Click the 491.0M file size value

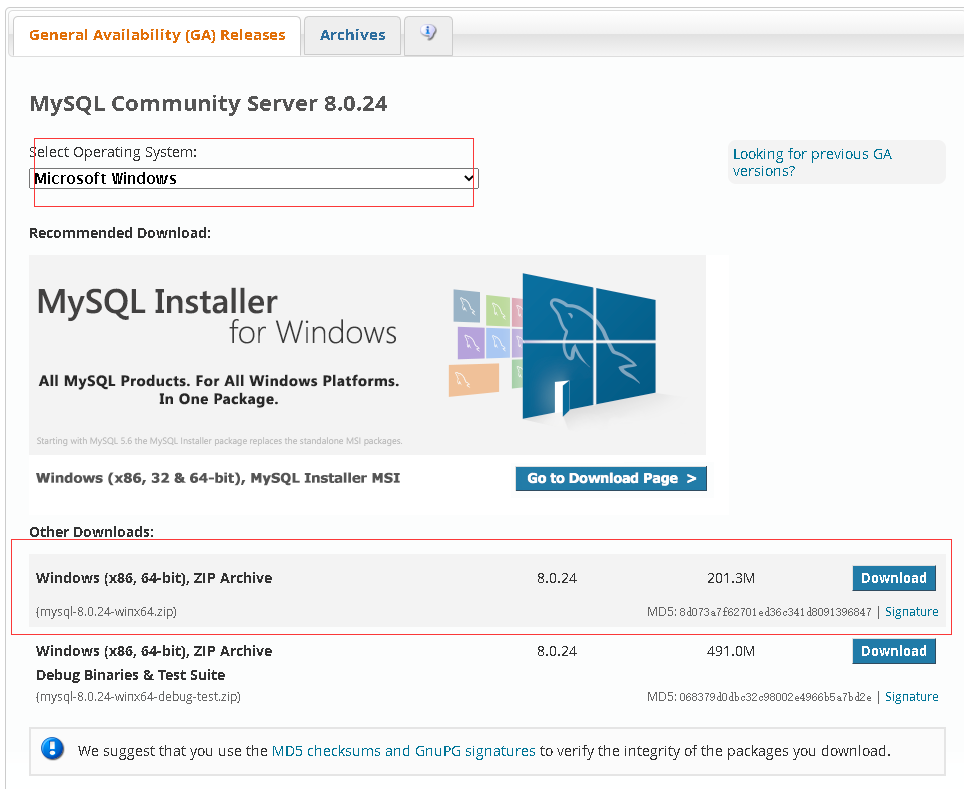731,651
